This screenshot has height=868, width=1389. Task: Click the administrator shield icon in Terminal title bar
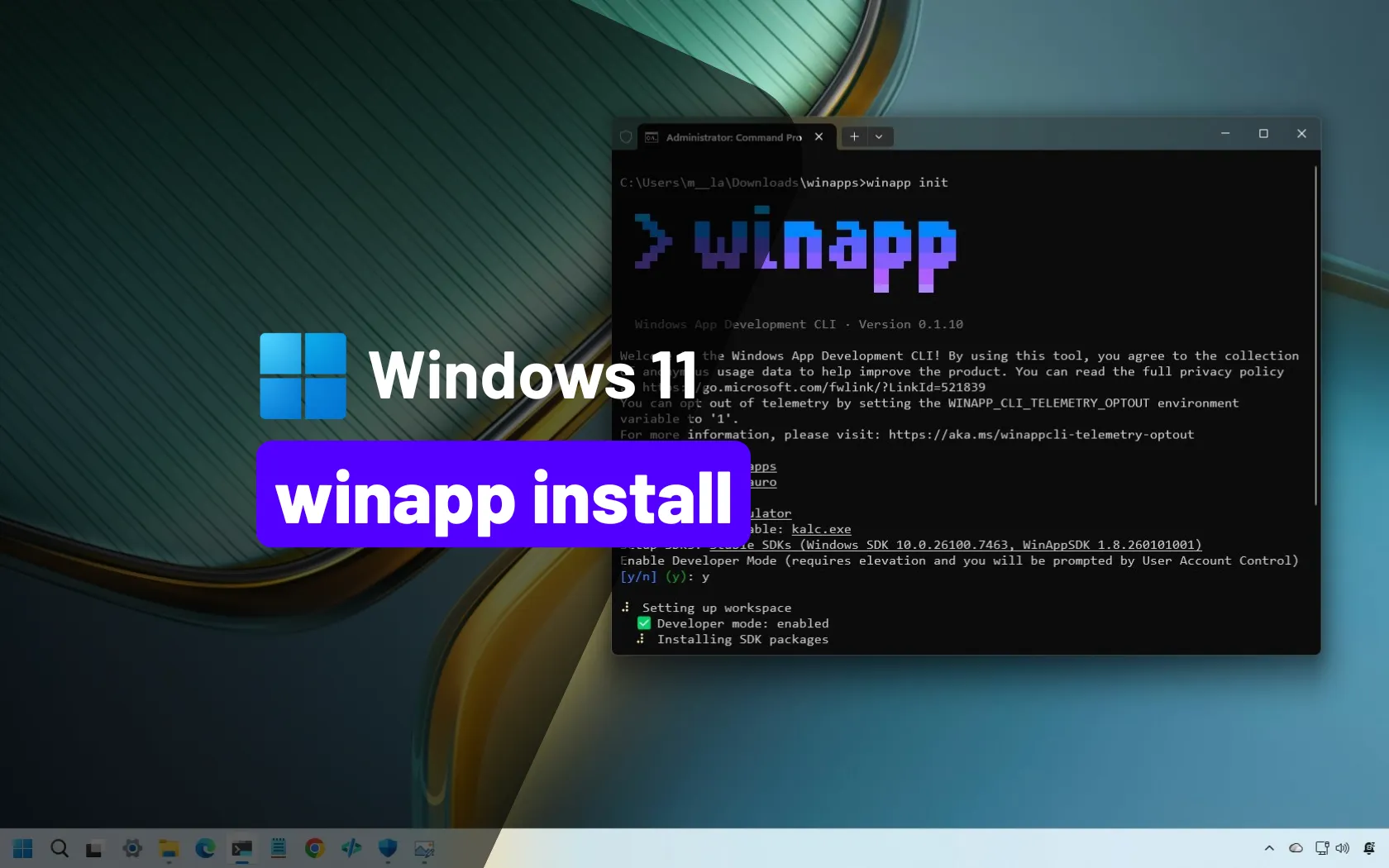(x=626, y=137)
